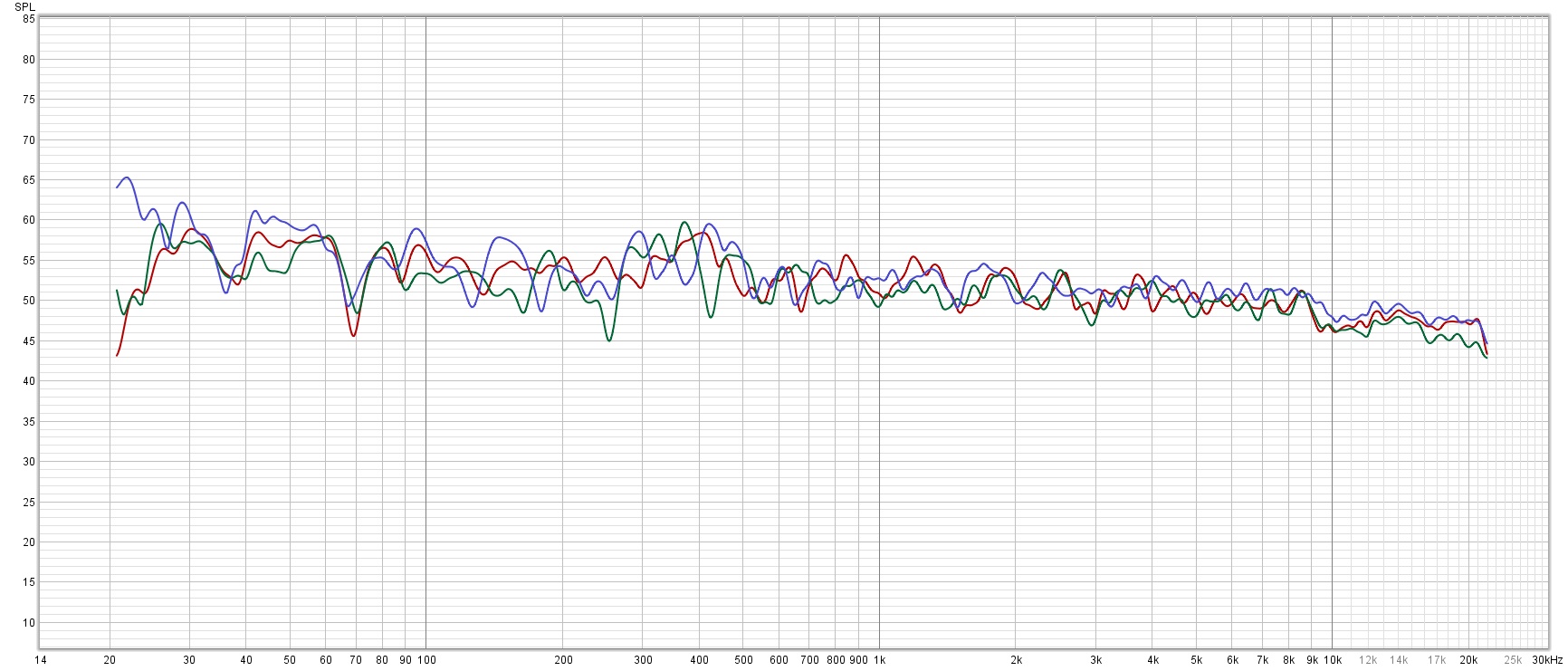Select the 85 dB SPL axis value
The image size is (1568, 671).
tap(29, 19)
